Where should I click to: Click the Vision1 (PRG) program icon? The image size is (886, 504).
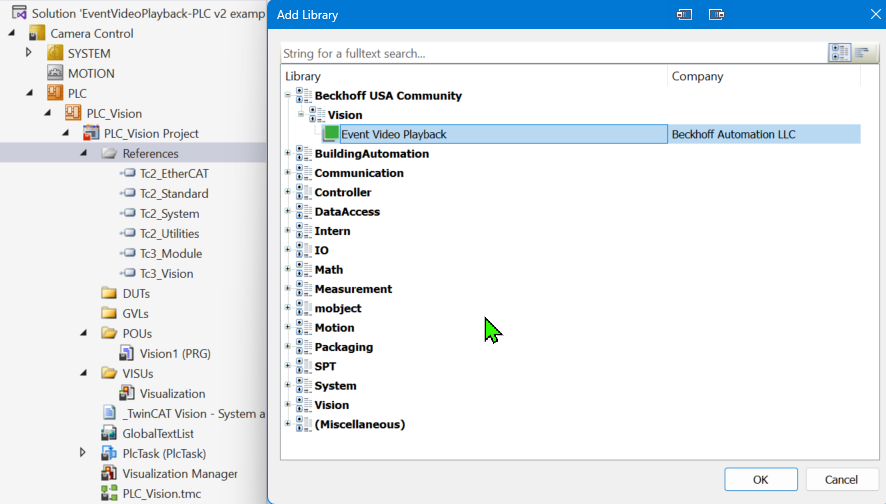pos(127,353)
